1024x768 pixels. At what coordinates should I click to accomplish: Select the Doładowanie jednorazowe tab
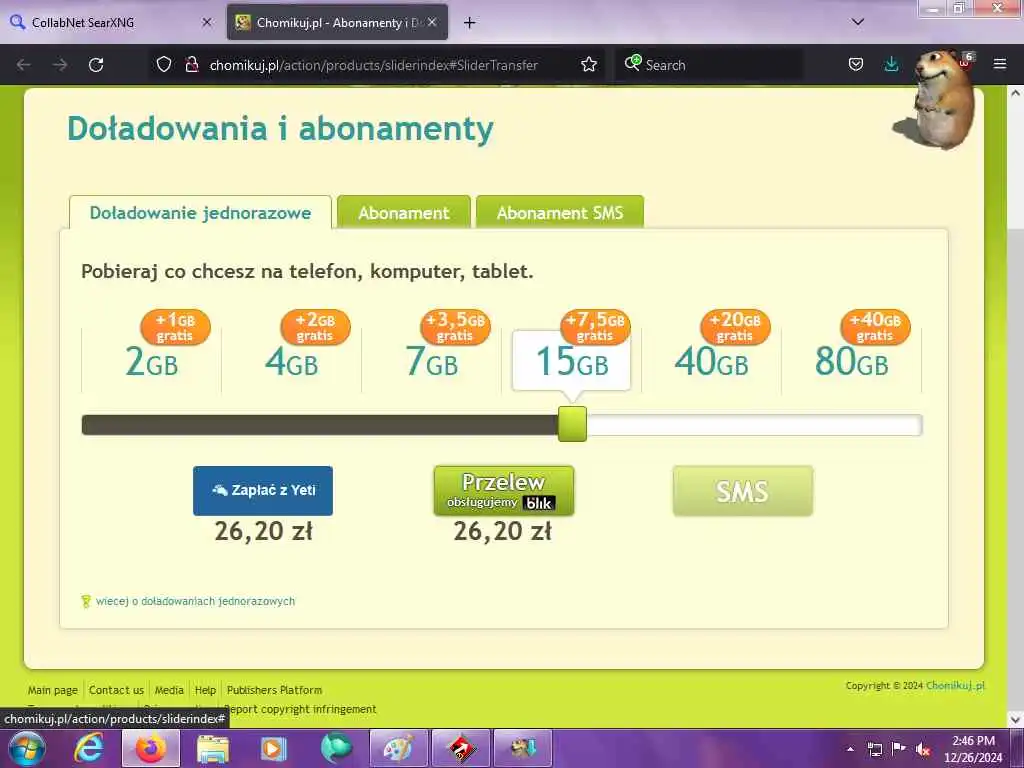click(200, 213)
